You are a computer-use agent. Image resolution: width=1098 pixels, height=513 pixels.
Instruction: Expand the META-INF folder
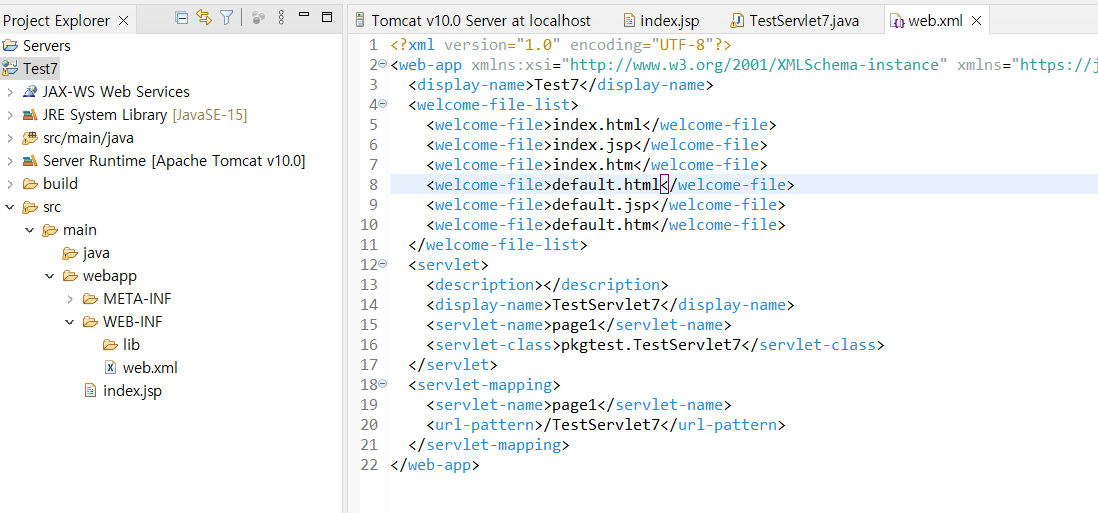coord(70,299)
